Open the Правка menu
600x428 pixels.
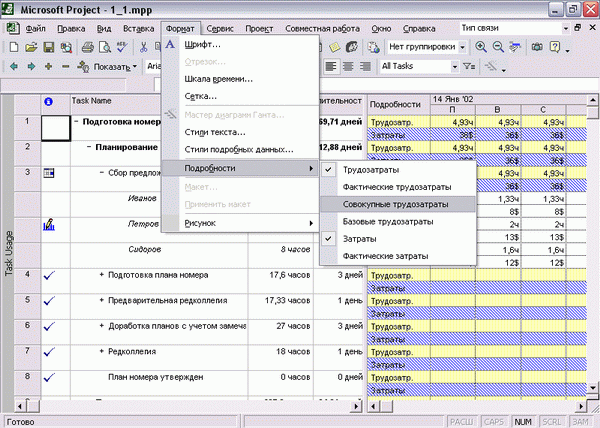(x=71, y=28)
